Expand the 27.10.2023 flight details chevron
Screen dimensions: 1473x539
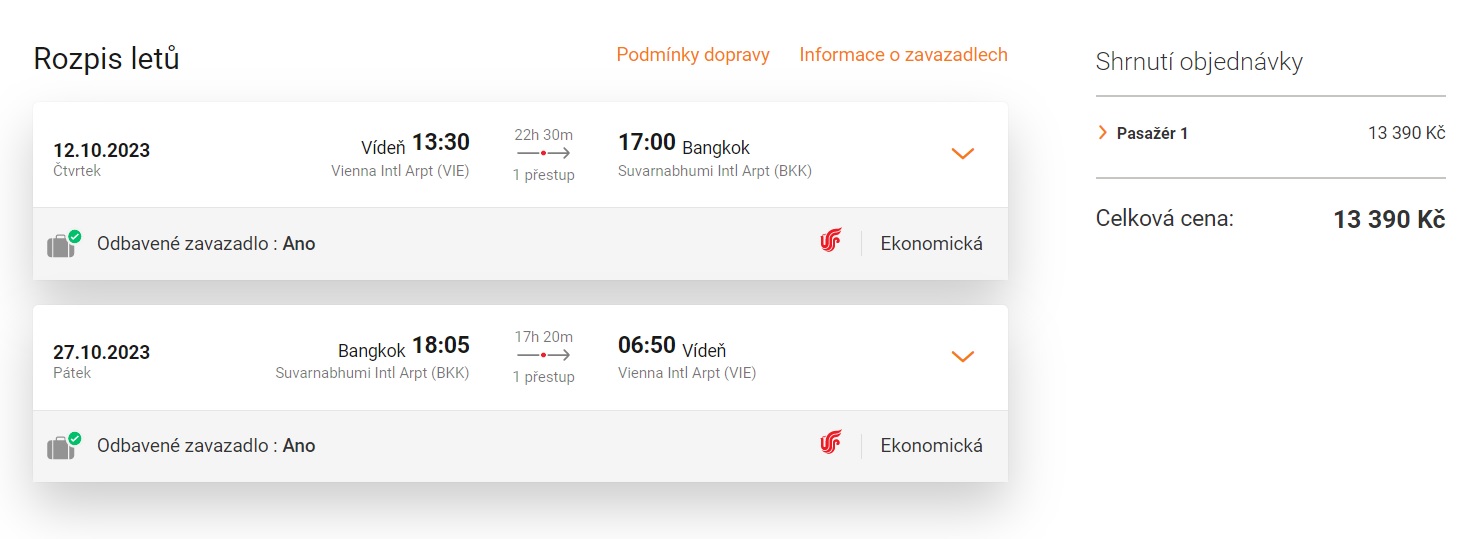962,356
